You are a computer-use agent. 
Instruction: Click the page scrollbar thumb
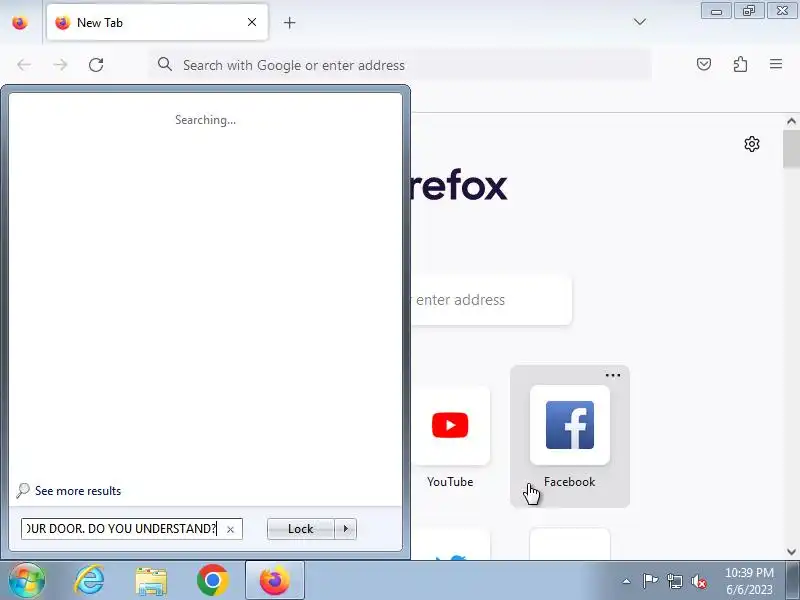(x=791, y=149)
